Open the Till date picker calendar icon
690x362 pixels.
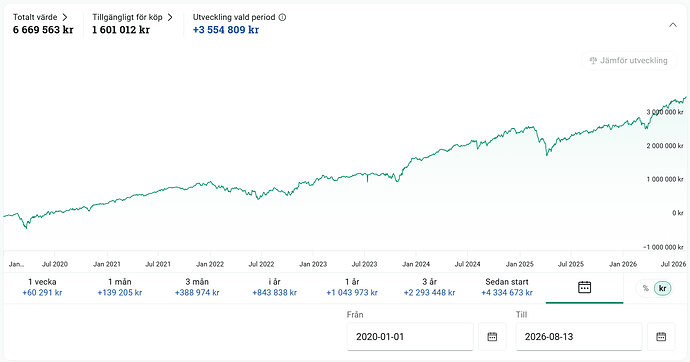click(661, 337)
